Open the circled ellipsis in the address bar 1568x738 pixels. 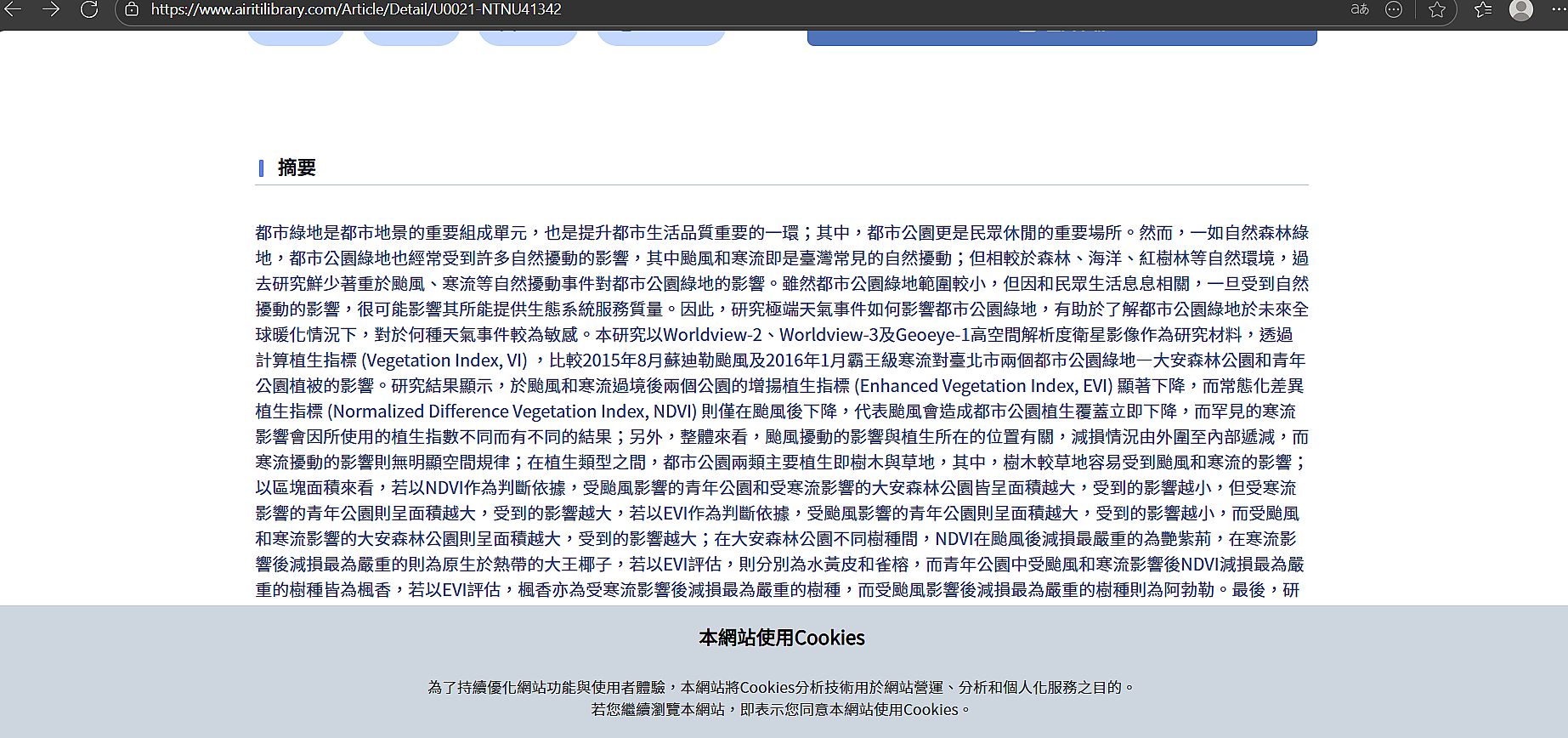1394,9
